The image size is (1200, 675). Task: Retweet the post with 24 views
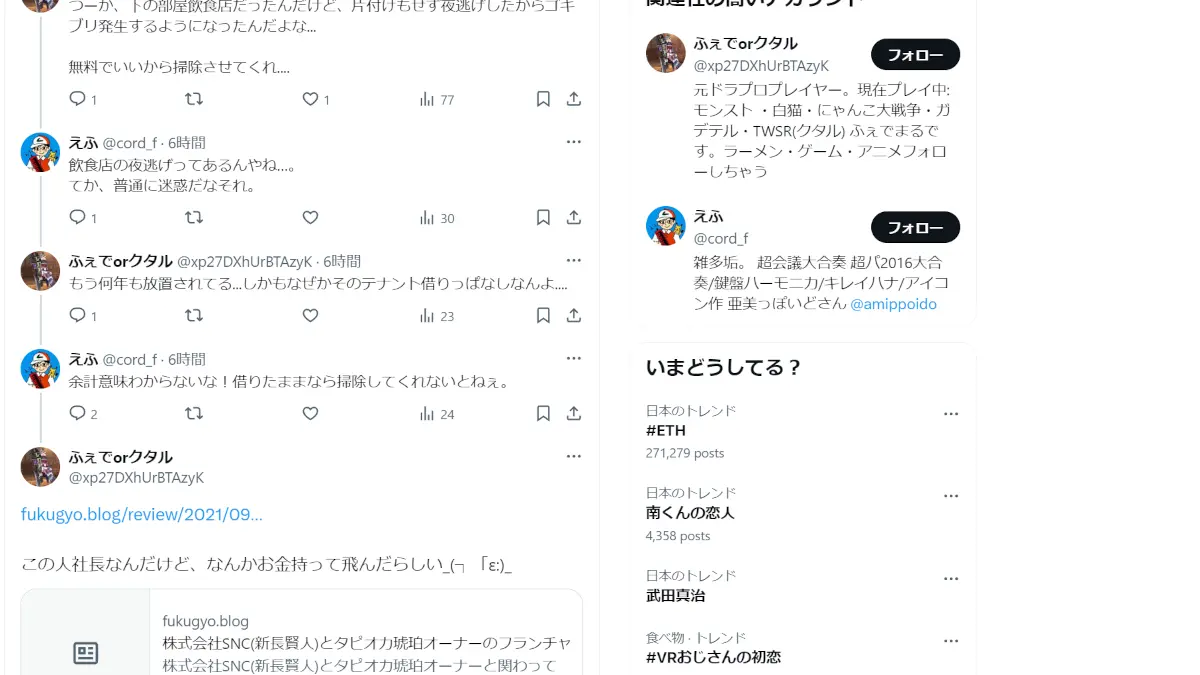194,413
